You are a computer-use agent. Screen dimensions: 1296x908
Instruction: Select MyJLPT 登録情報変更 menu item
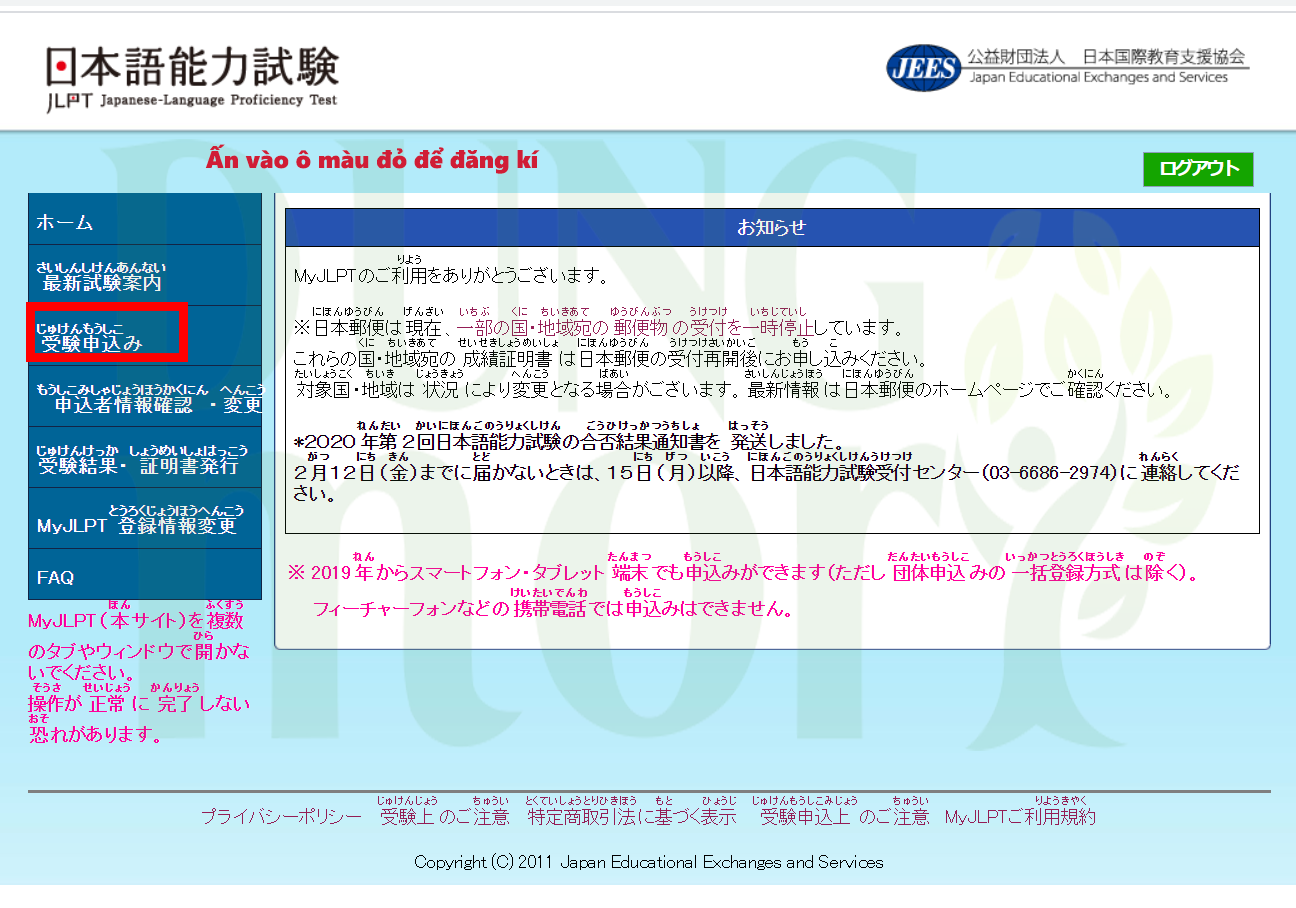tap(145, 519)
